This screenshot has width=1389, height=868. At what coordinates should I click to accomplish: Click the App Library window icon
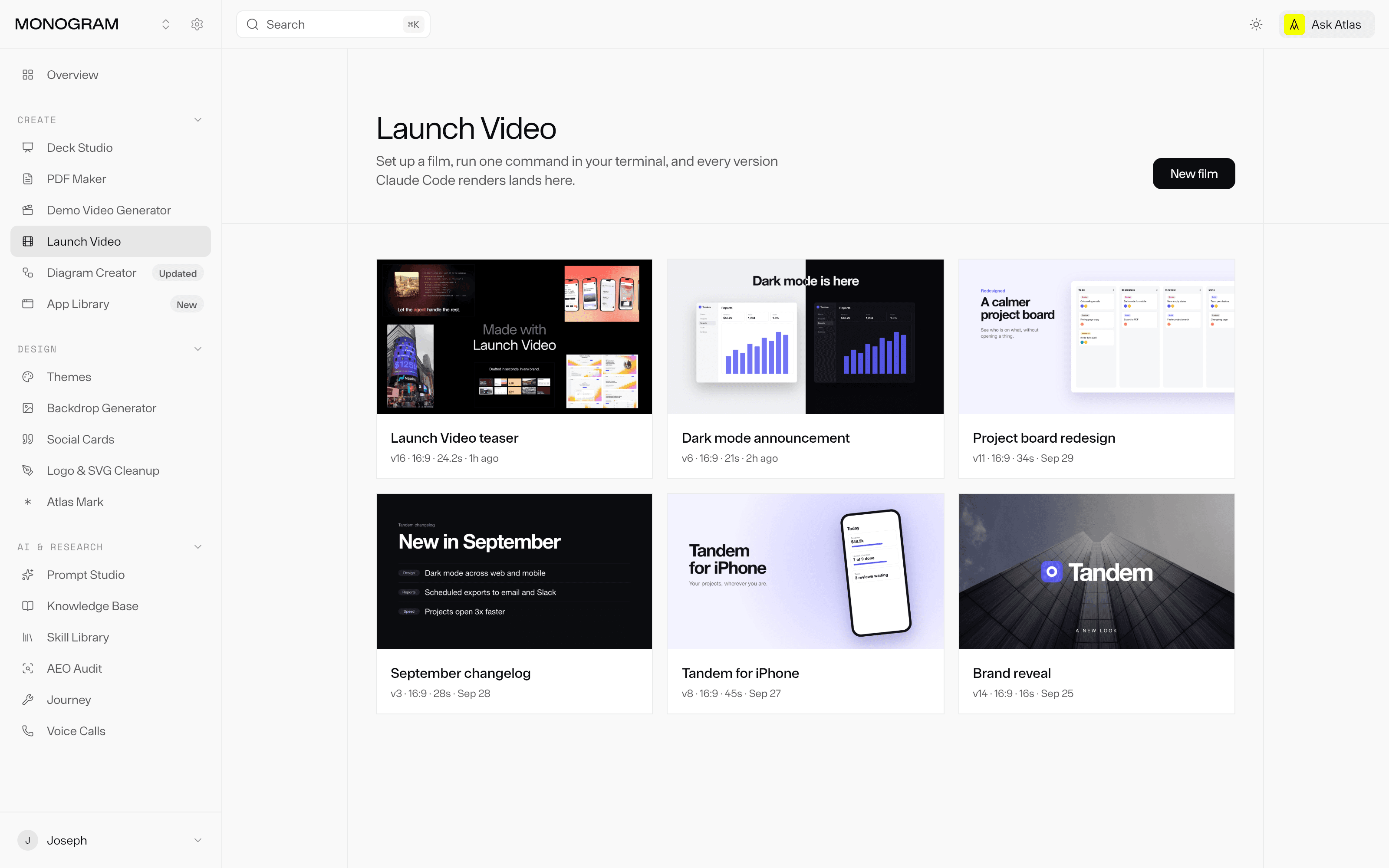[27, 304]
